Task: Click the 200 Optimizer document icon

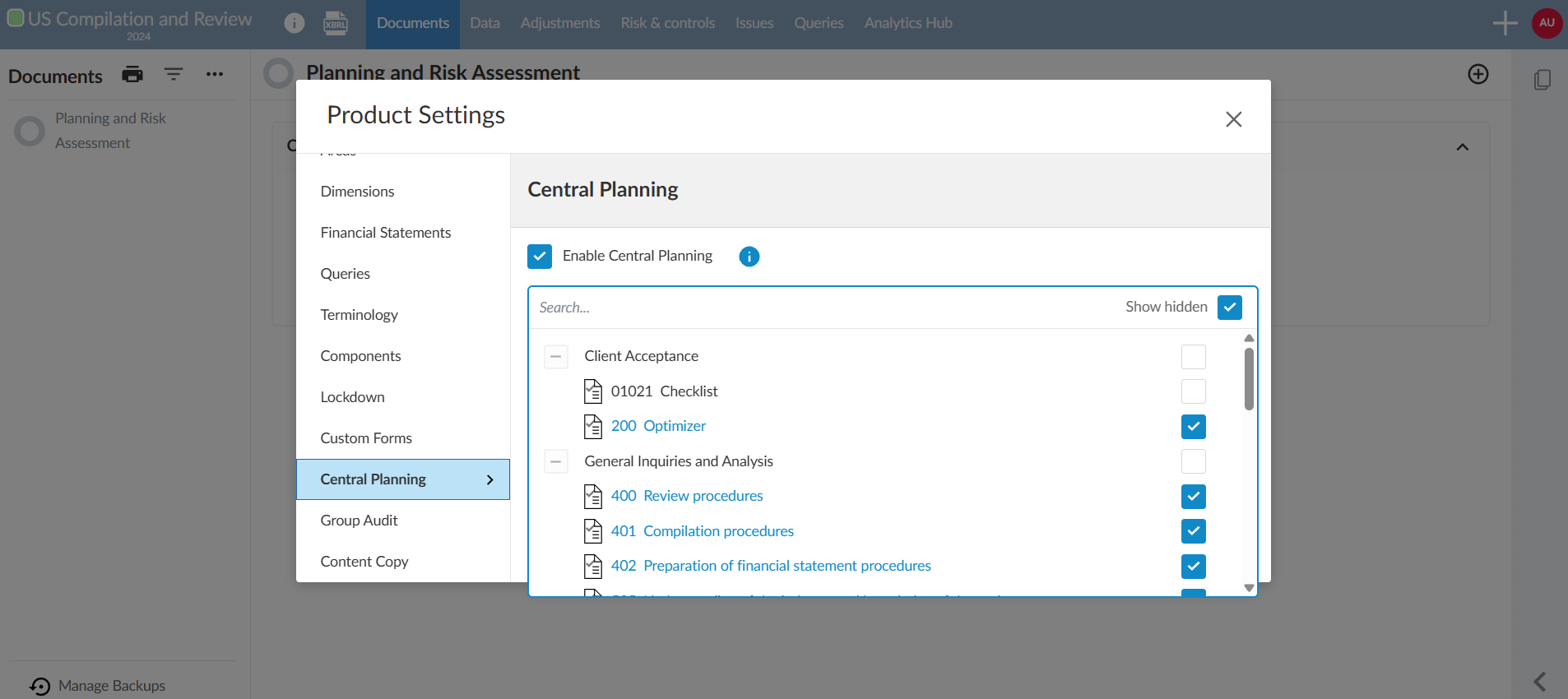Action: [x=593, y=426]
